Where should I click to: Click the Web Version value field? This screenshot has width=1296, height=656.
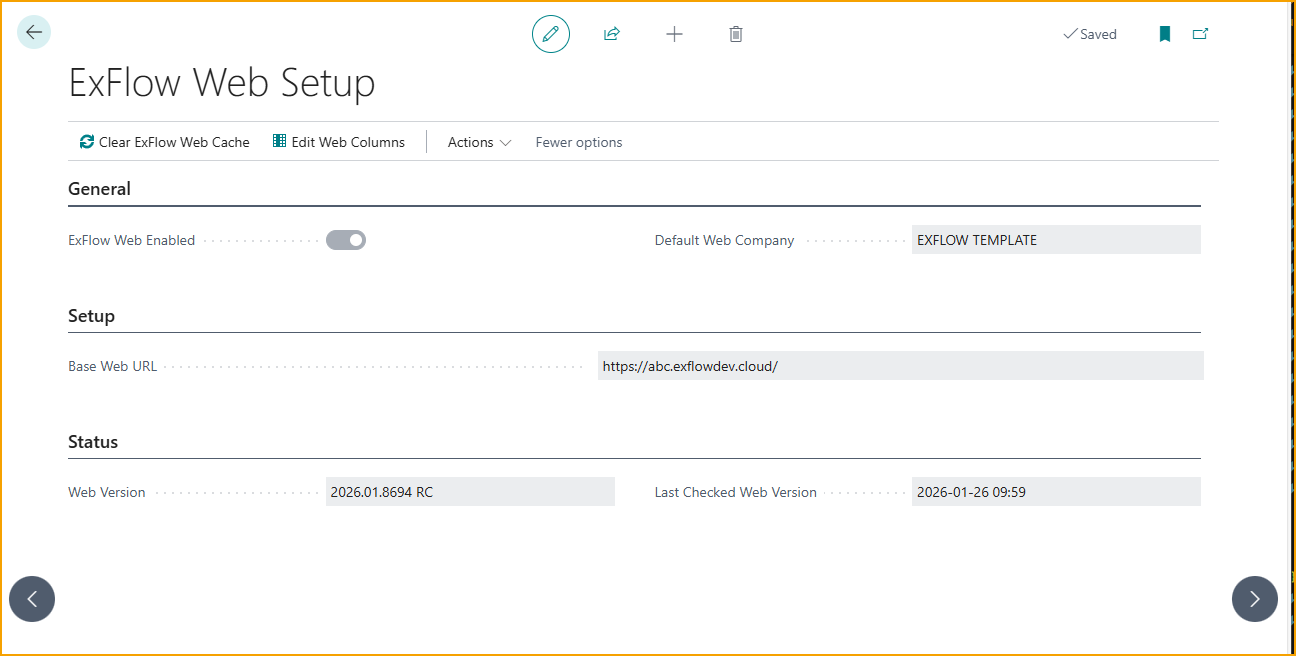pos(470,491)
